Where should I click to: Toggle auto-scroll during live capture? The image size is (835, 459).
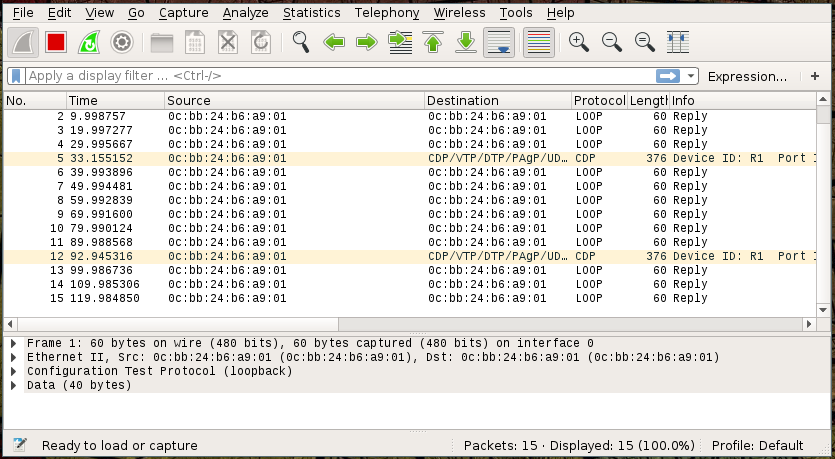tap(499, 42)
